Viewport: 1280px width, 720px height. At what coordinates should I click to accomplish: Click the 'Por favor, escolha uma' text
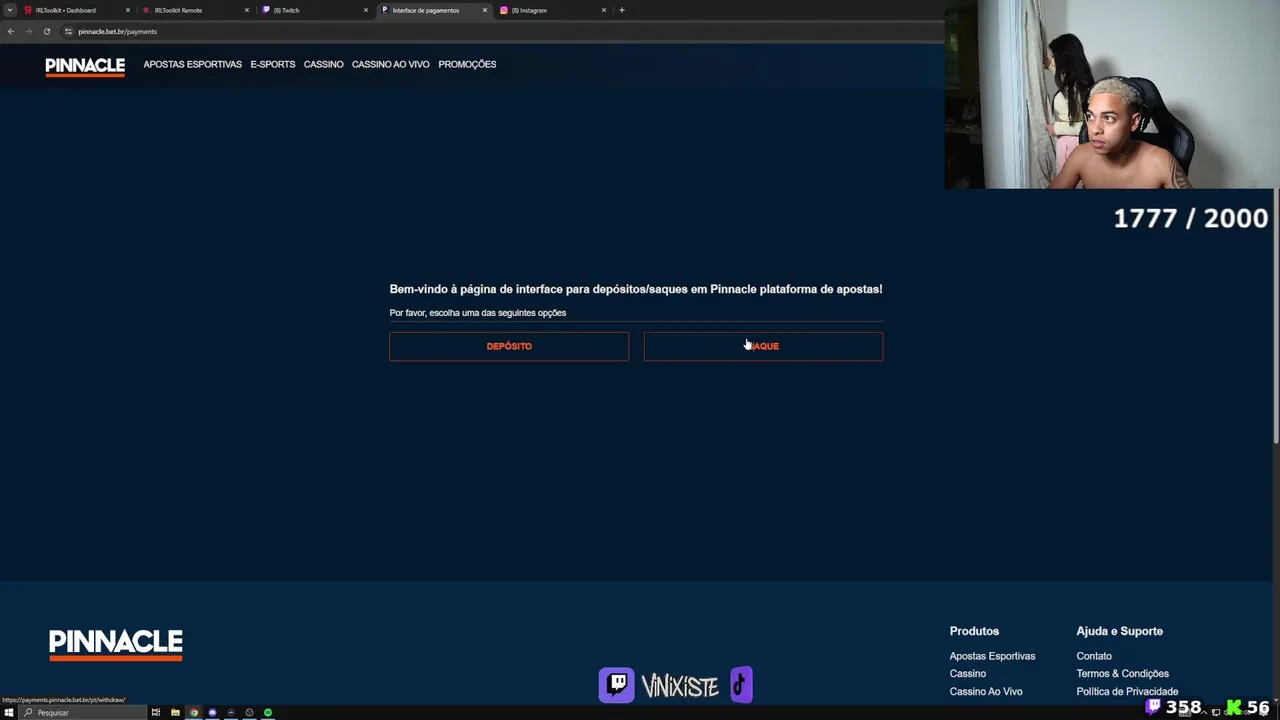tap(477, 313)
